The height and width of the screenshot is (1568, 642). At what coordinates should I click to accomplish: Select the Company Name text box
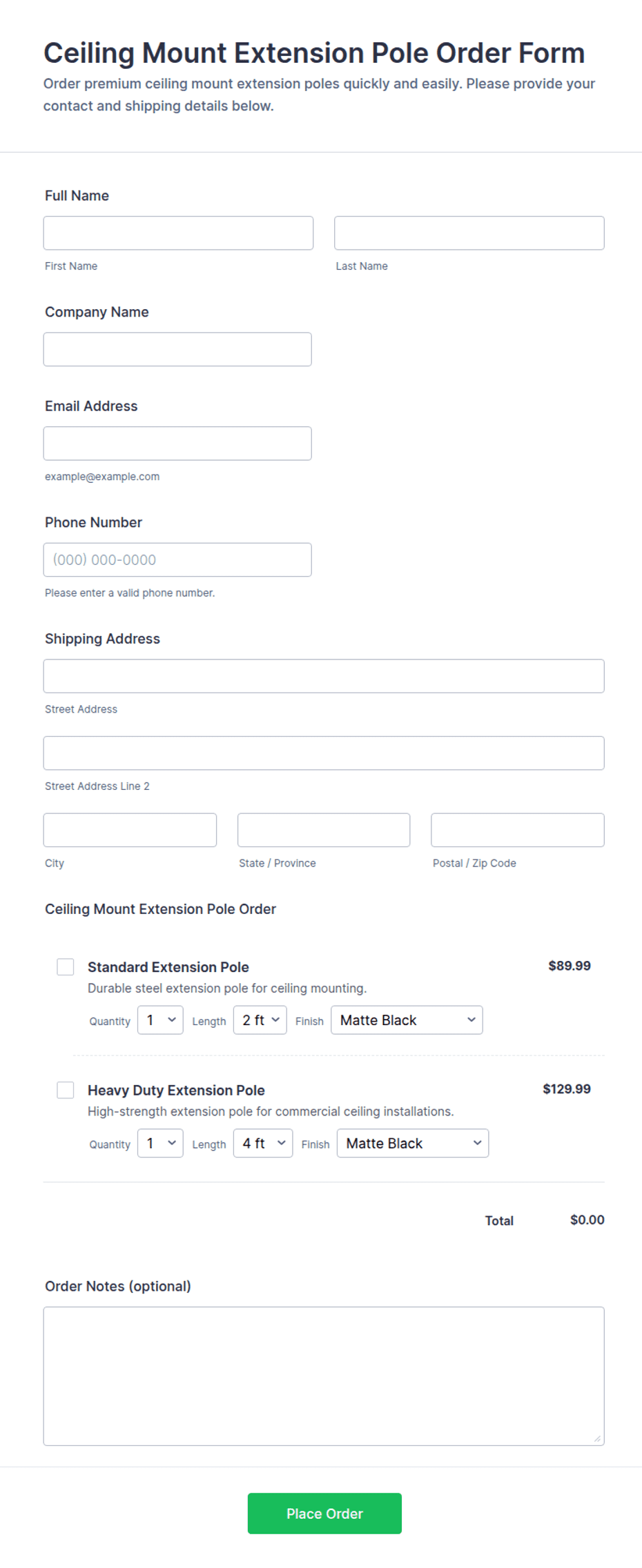[x=177, y=349]
